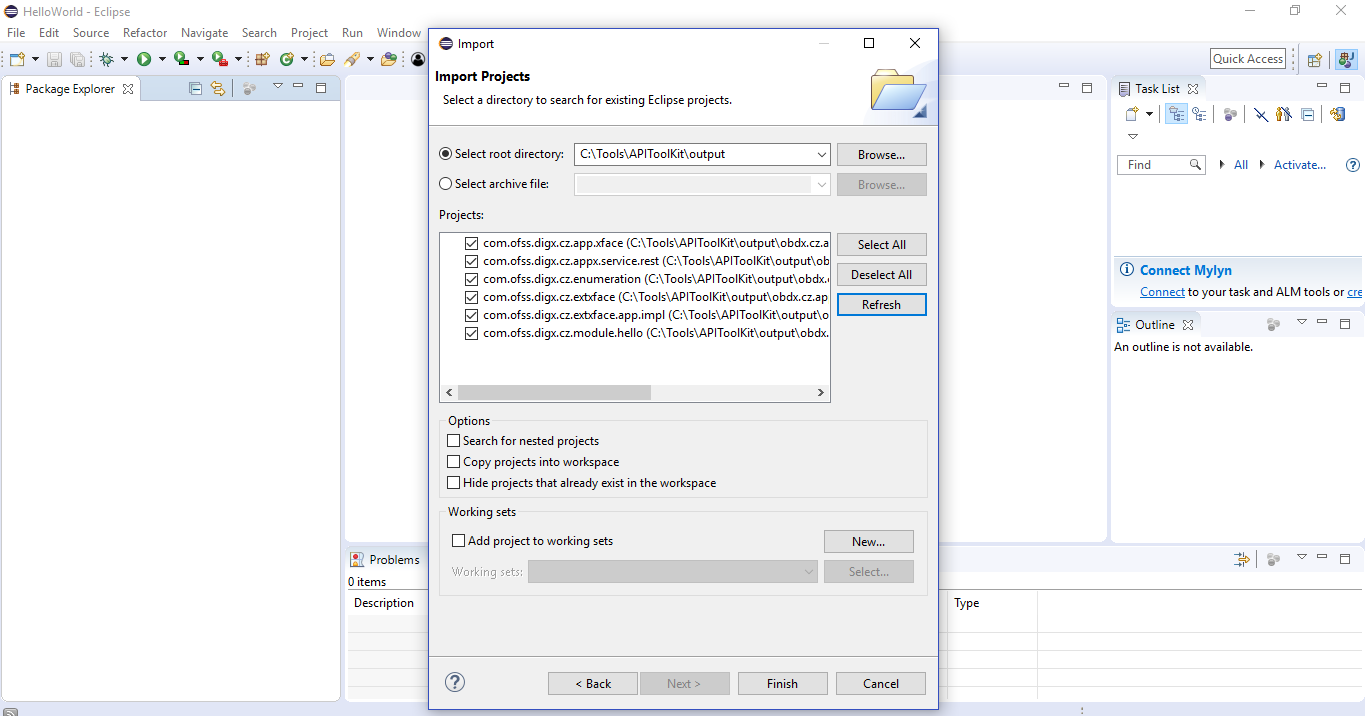Expand the 'All' task filter arrow
Viewport: 1365px width, 716px height.
[1222, 165]
